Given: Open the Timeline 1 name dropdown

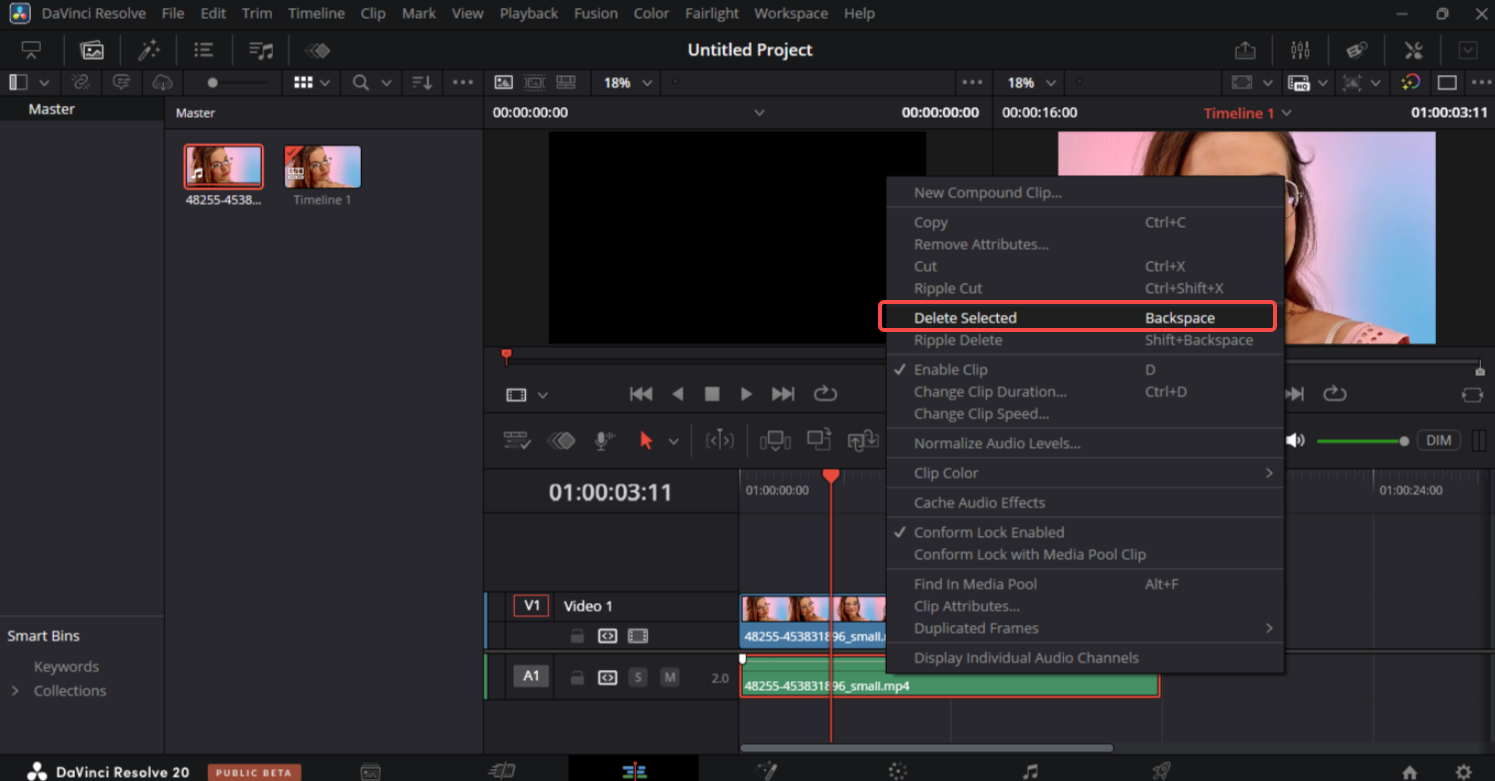Looking at the screenshot, I should [x=1287, y=113].
